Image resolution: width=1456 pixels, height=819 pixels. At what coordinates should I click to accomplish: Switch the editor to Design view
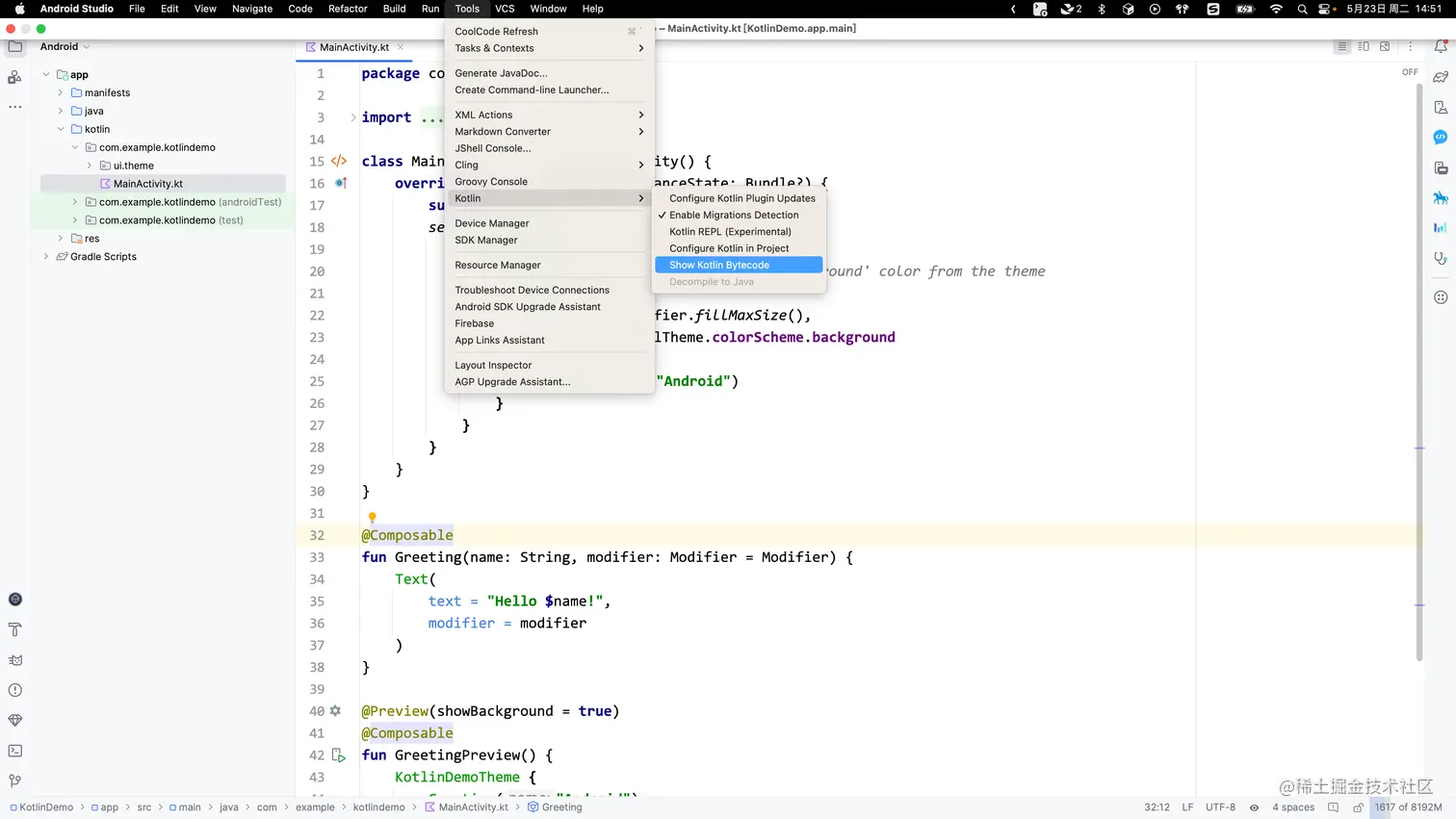coord(1385,46)
